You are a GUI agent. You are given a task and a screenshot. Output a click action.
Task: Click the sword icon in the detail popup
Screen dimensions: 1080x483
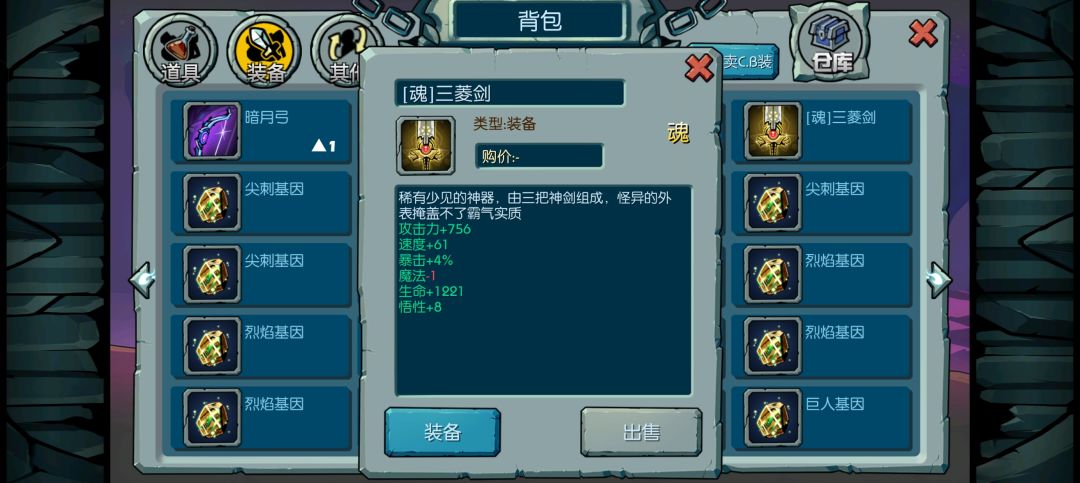coord(425,145)
